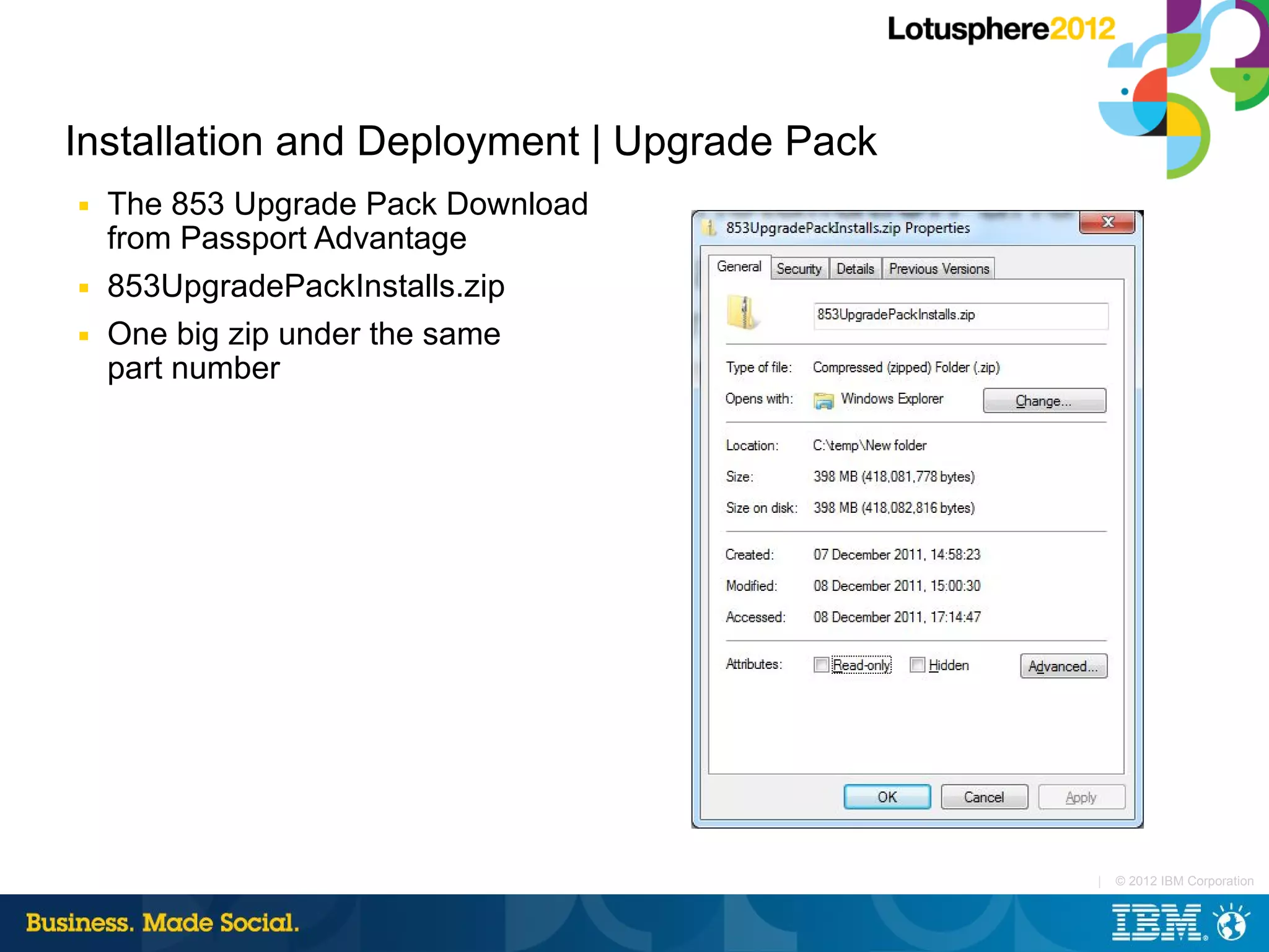Open the Security tab
The image size is (1269, 952).
(799, 269)
